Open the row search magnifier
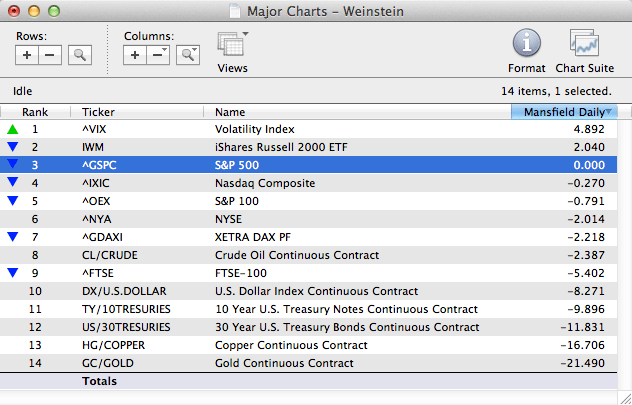 (79, 54)
